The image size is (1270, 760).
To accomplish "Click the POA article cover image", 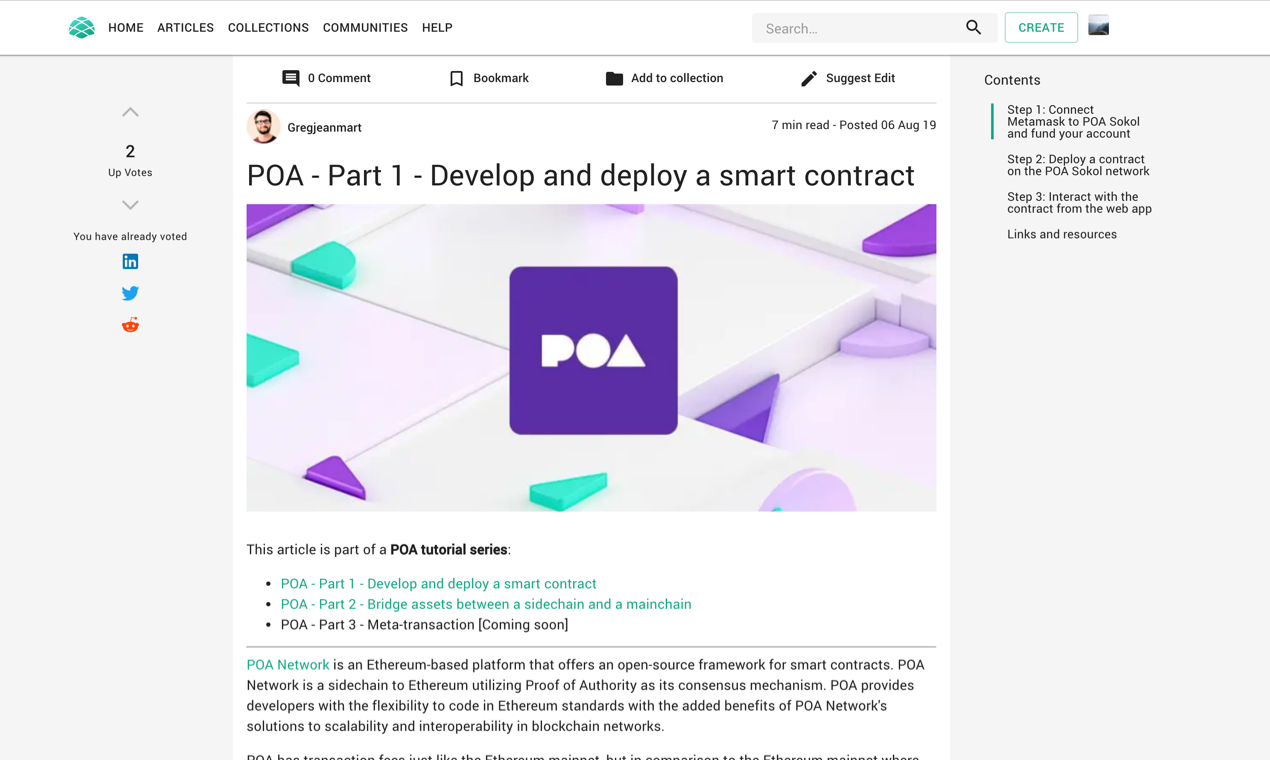I will (x=591, y=358).
